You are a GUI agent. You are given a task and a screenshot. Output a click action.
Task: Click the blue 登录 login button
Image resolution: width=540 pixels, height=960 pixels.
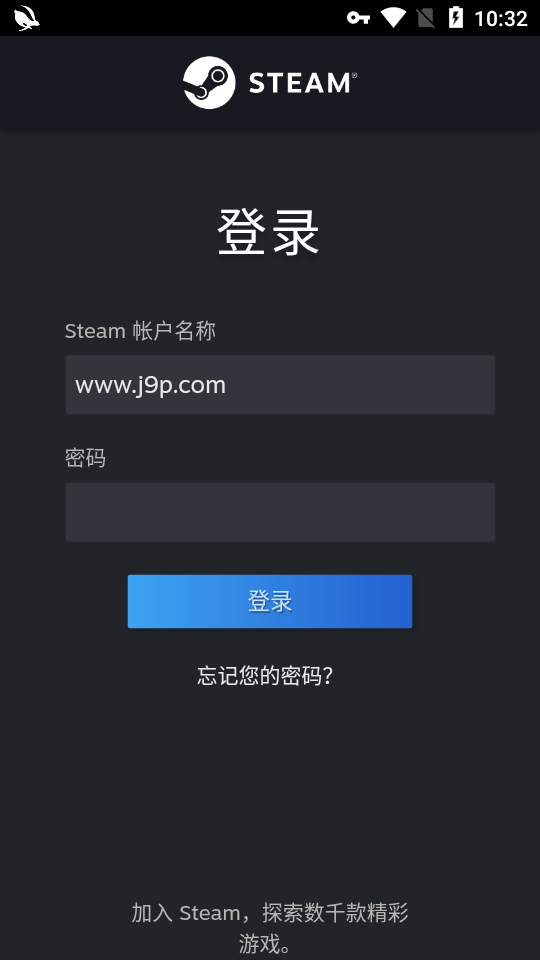click(270, 601)
